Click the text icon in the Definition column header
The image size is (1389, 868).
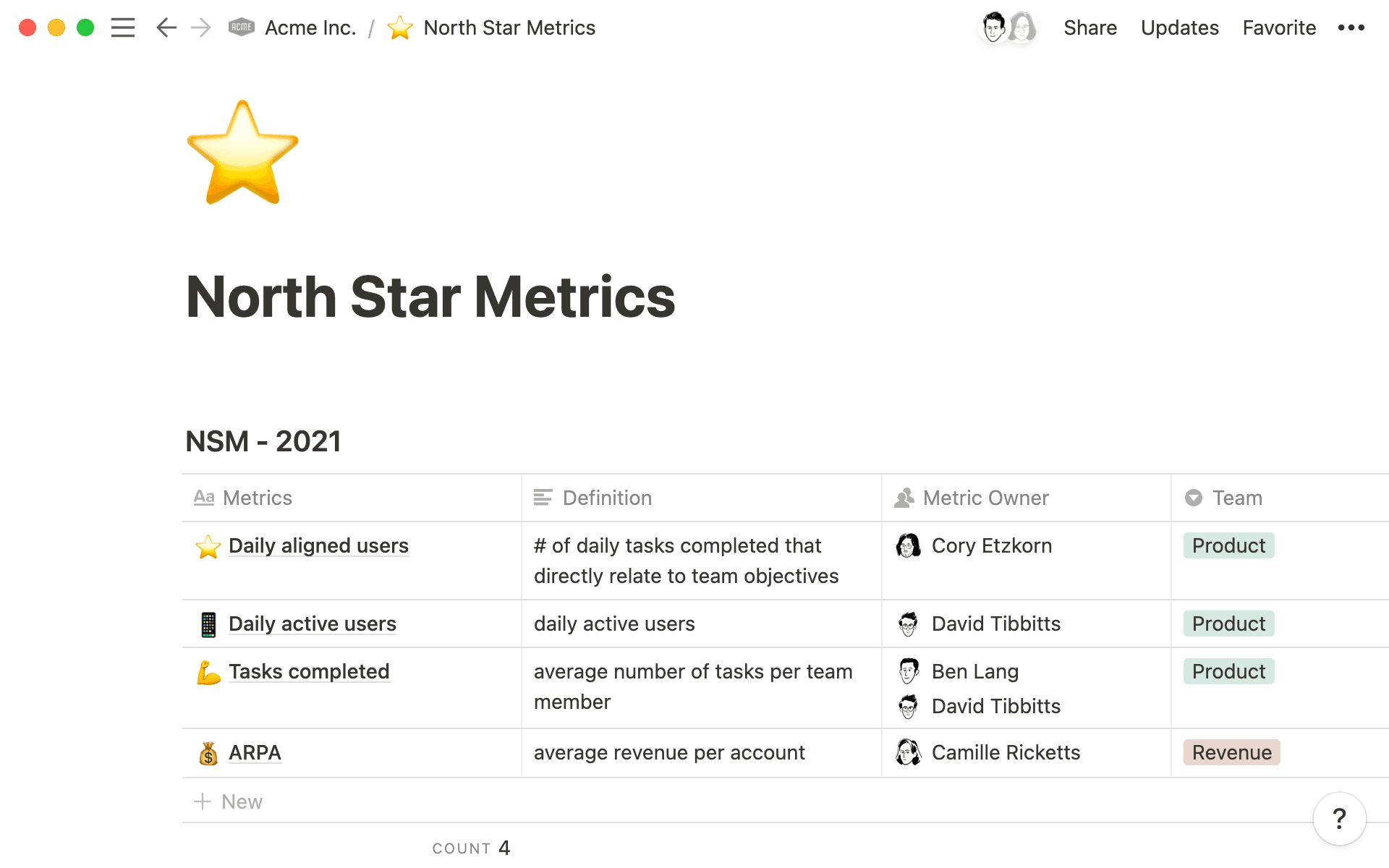tap(544, 498)
